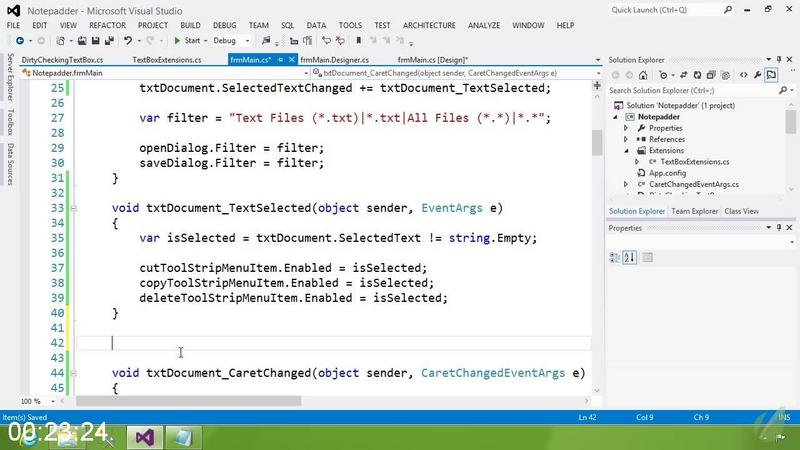Collapse the txtDocument_CaretChanged method outline
This screenshot has width=800, height=450.
pos(73,373)
